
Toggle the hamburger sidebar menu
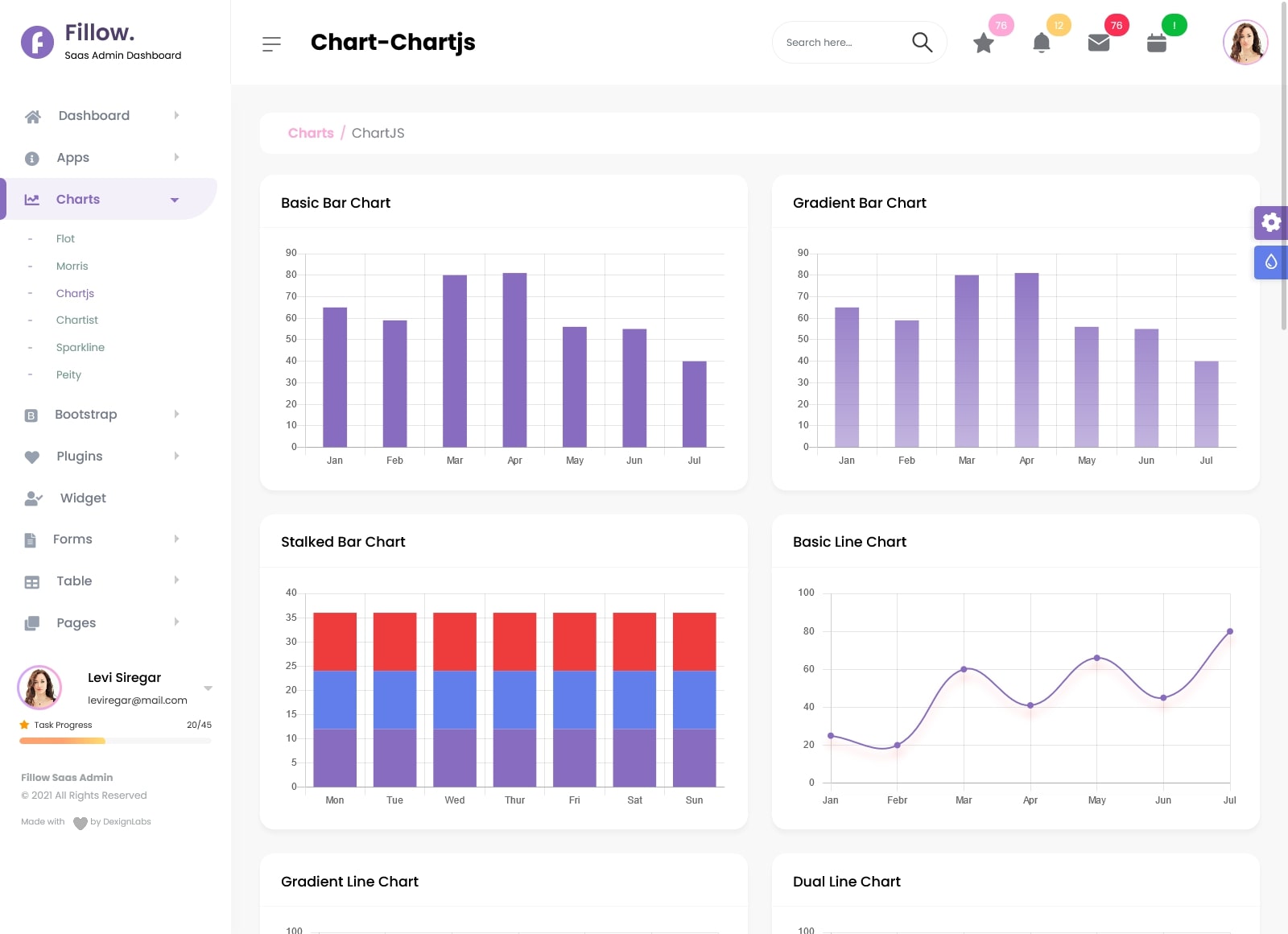point(271,44)
